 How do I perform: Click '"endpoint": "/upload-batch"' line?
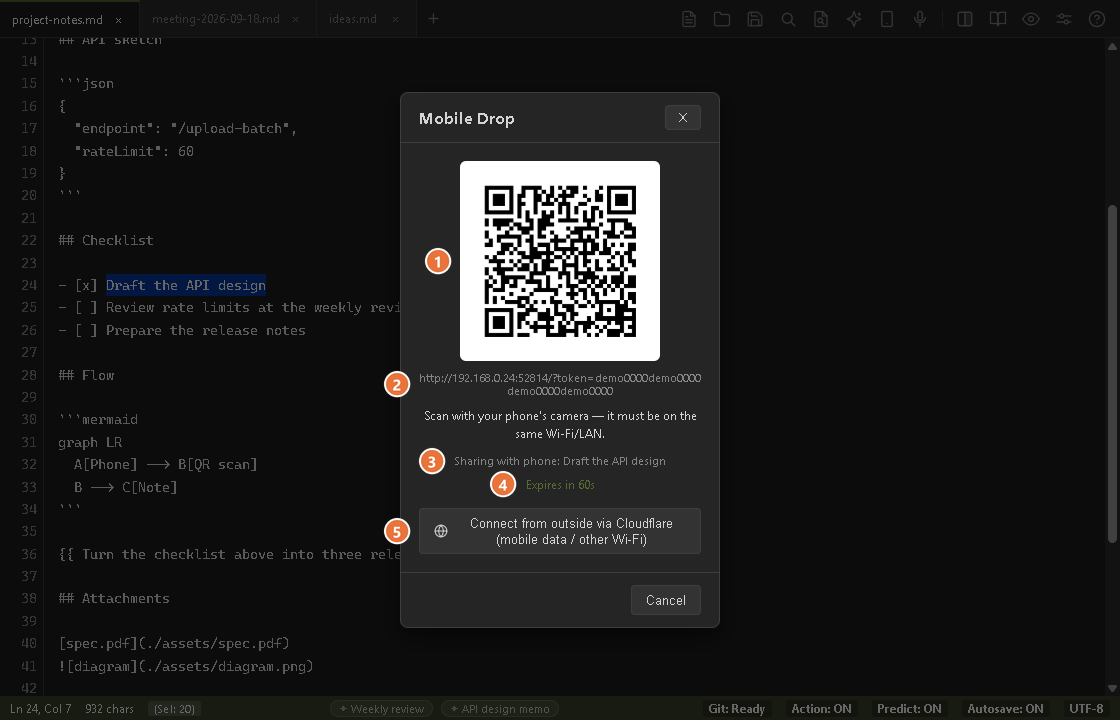(185, 129)
